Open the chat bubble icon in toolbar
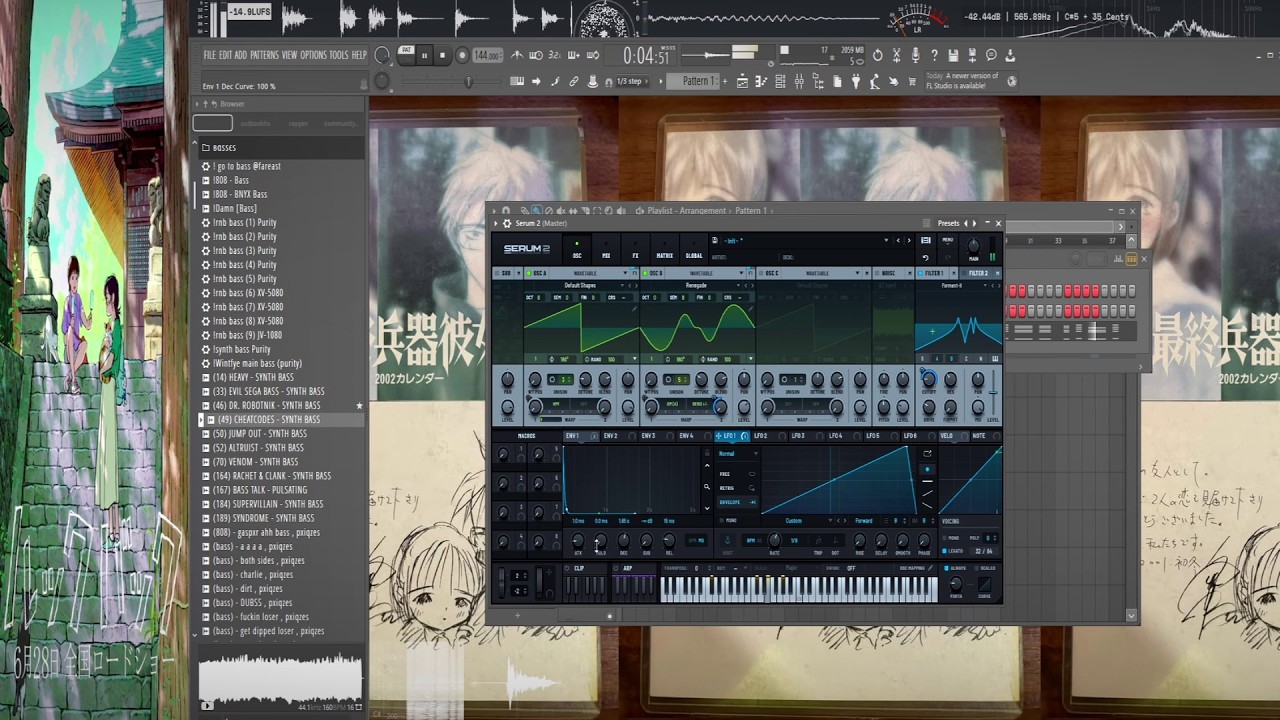This screenshot has height=720, width=1280. 991,55
